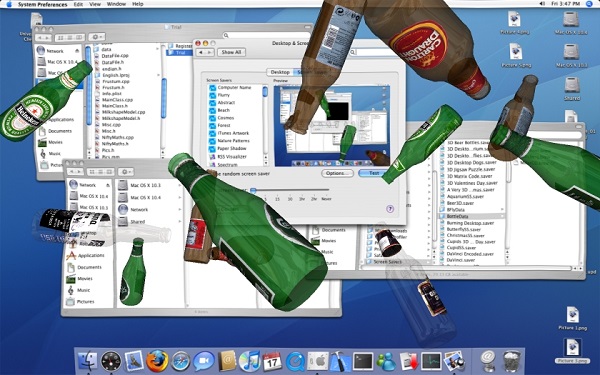Launch iChat from the Dock
The width and height of the screenshot is (600, 375).
pos(204,361)
